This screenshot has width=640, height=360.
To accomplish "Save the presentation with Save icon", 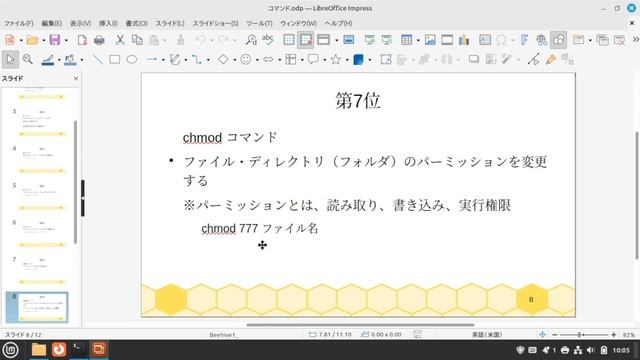I will point(55,40).
